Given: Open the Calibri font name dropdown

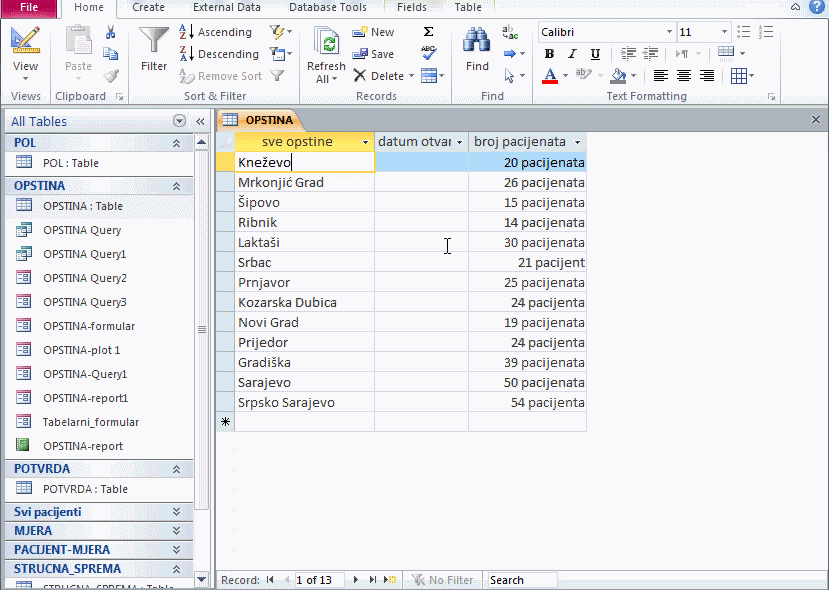Looking at the screenshot, I should (669, 32).
